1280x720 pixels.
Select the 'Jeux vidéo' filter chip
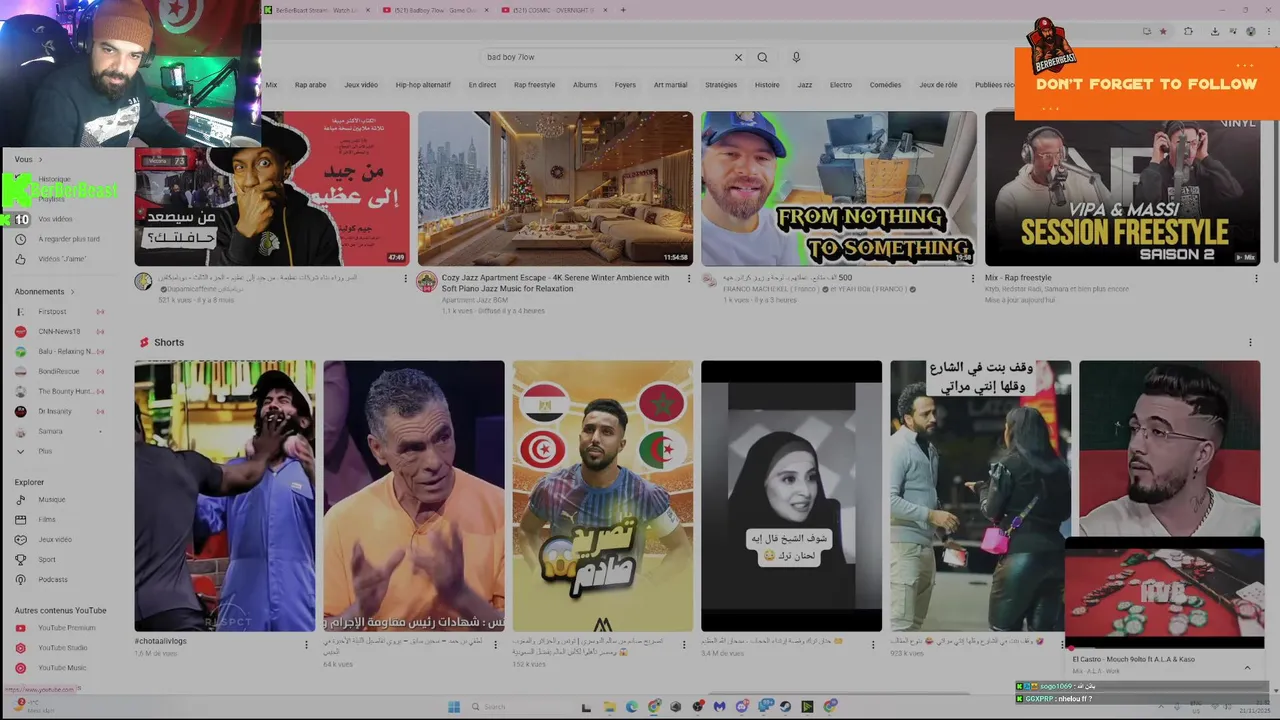pos(361,85)
